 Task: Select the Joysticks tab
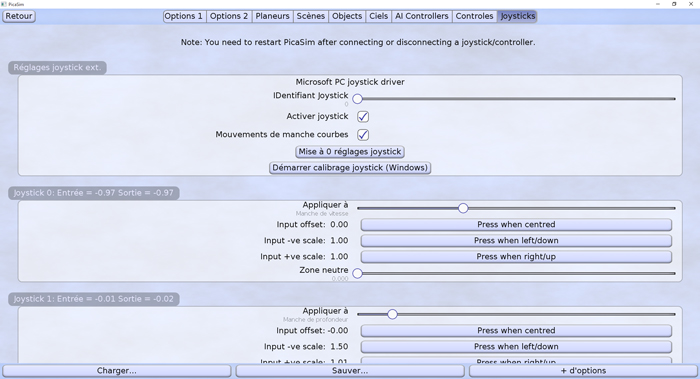point(517,16)
